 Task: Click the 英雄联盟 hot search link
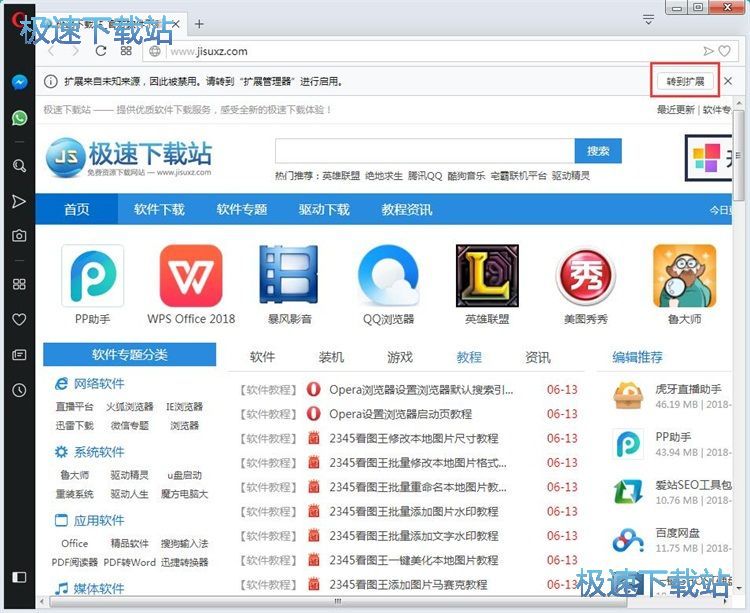(341, 175)
